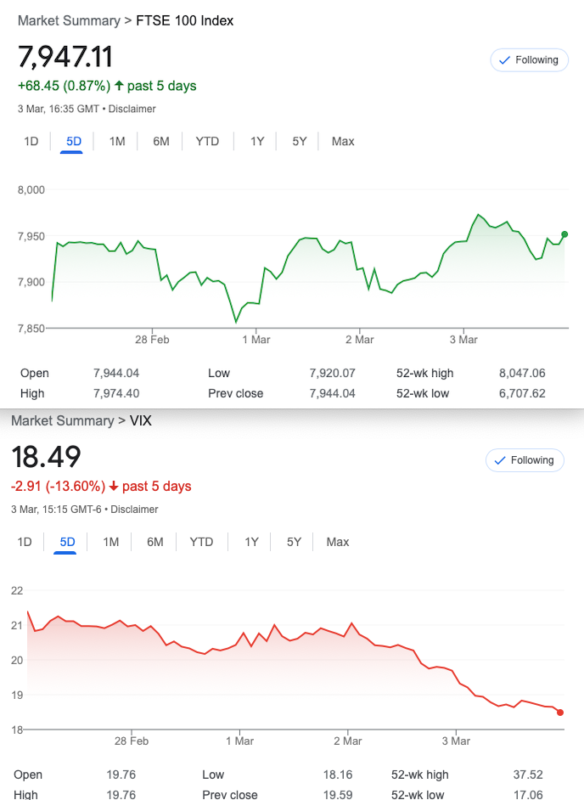The image size is (584, 800).
Task: Select YTD range on FTSE 100 chart
Action: point(207,141)
